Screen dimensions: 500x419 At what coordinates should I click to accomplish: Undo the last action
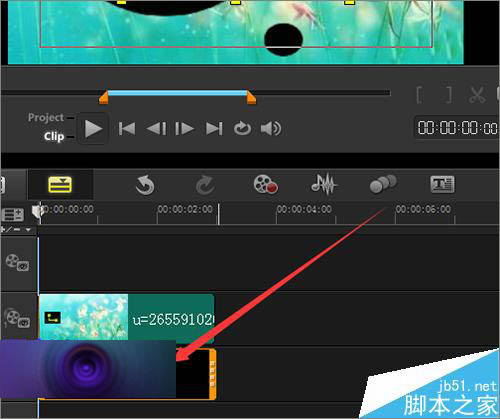[x=145, y=185]
